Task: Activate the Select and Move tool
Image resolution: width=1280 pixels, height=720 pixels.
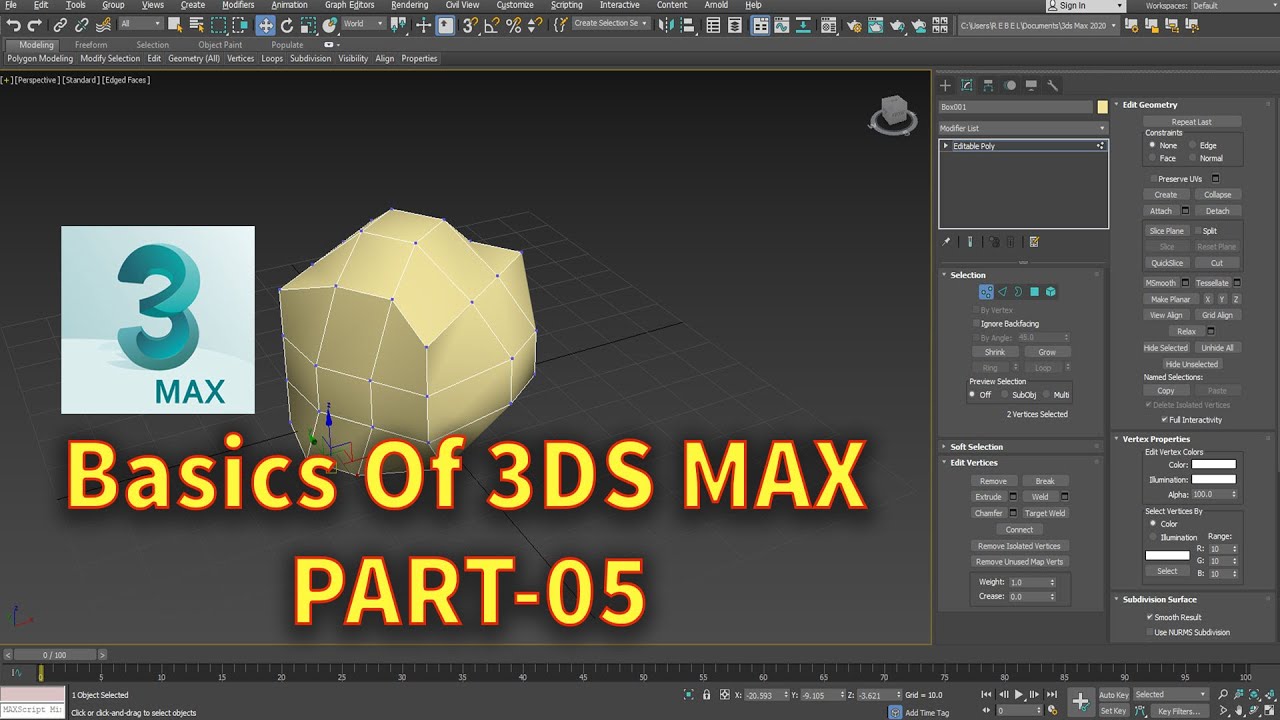Action: pos(265,25)
